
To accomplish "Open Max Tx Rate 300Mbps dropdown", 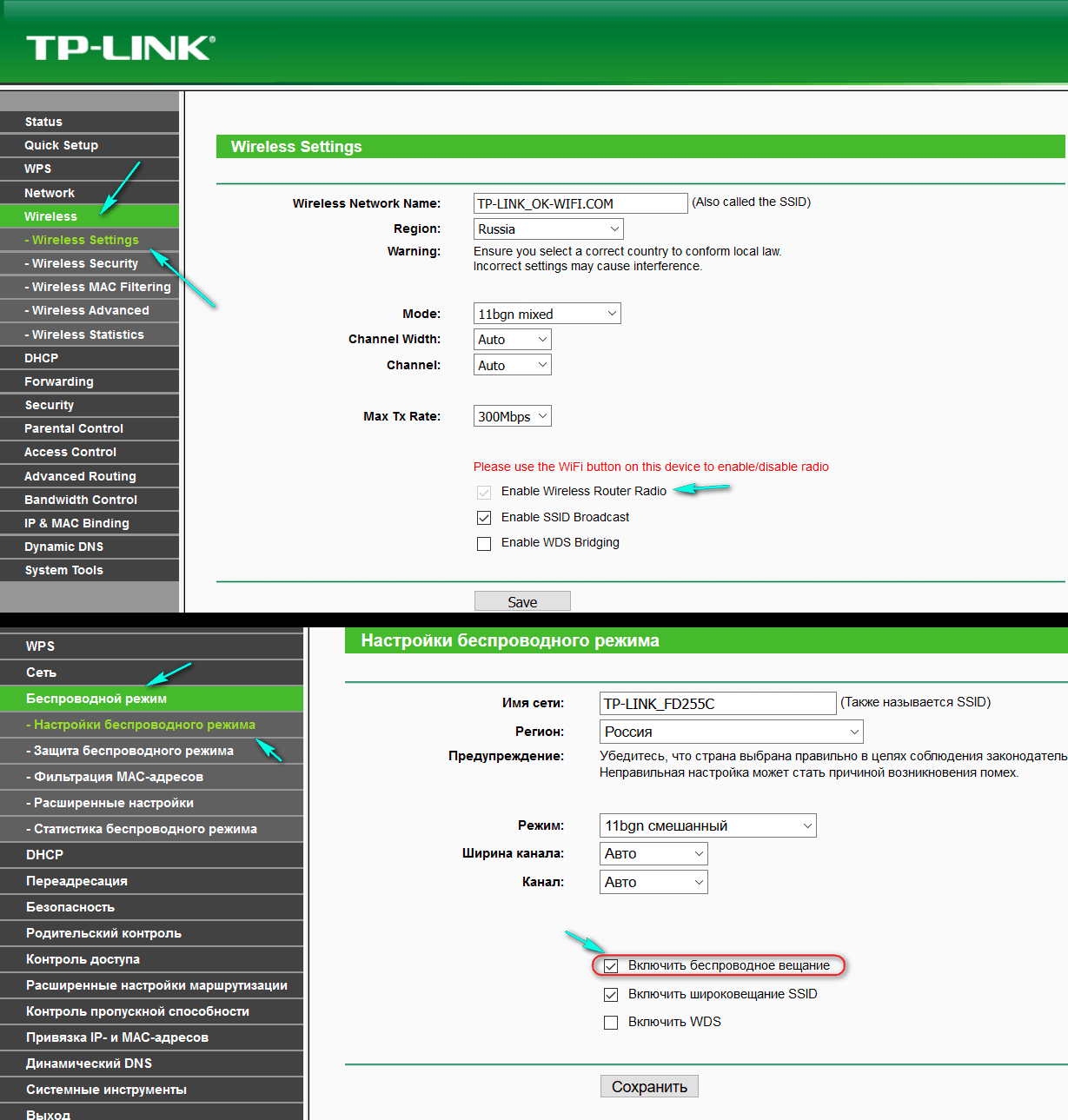I will click(513, 416).
